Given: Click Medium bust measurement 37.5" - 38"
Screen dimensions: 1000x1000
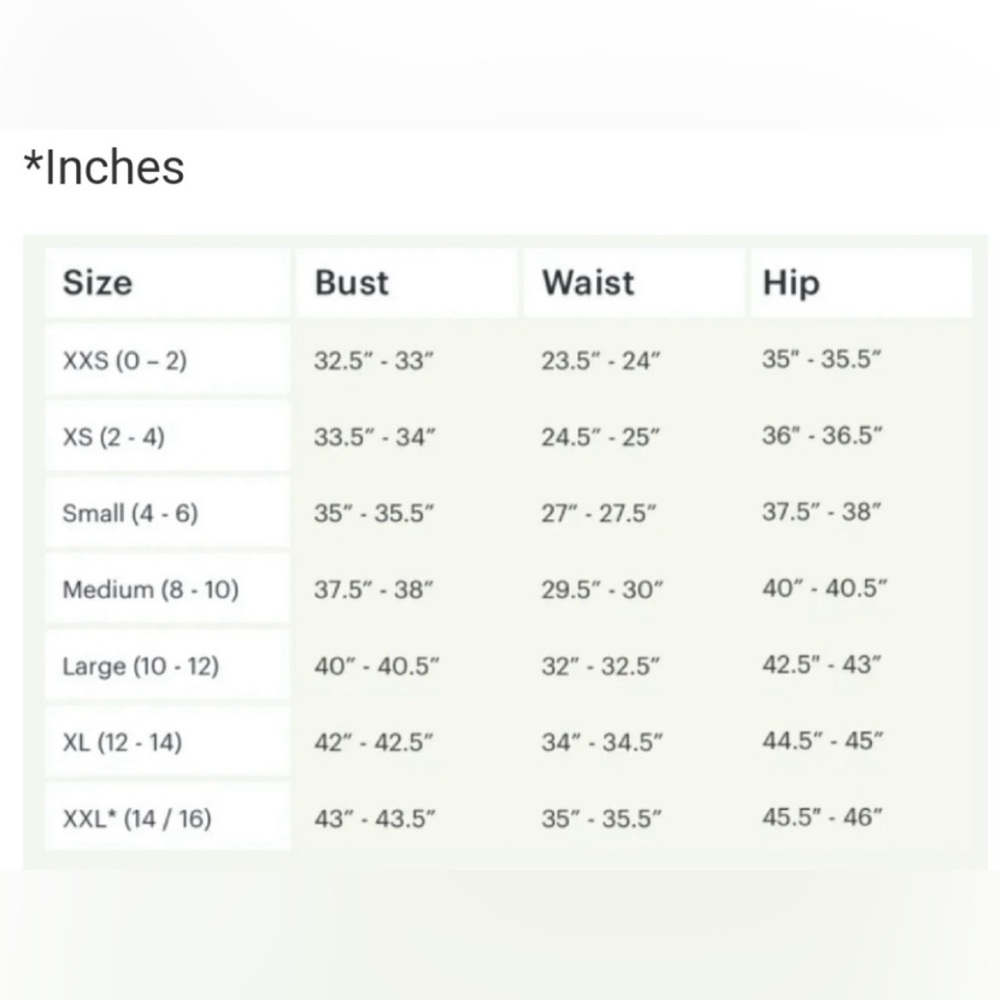Looking at the screenshot, I should click(x=373, y=589).
